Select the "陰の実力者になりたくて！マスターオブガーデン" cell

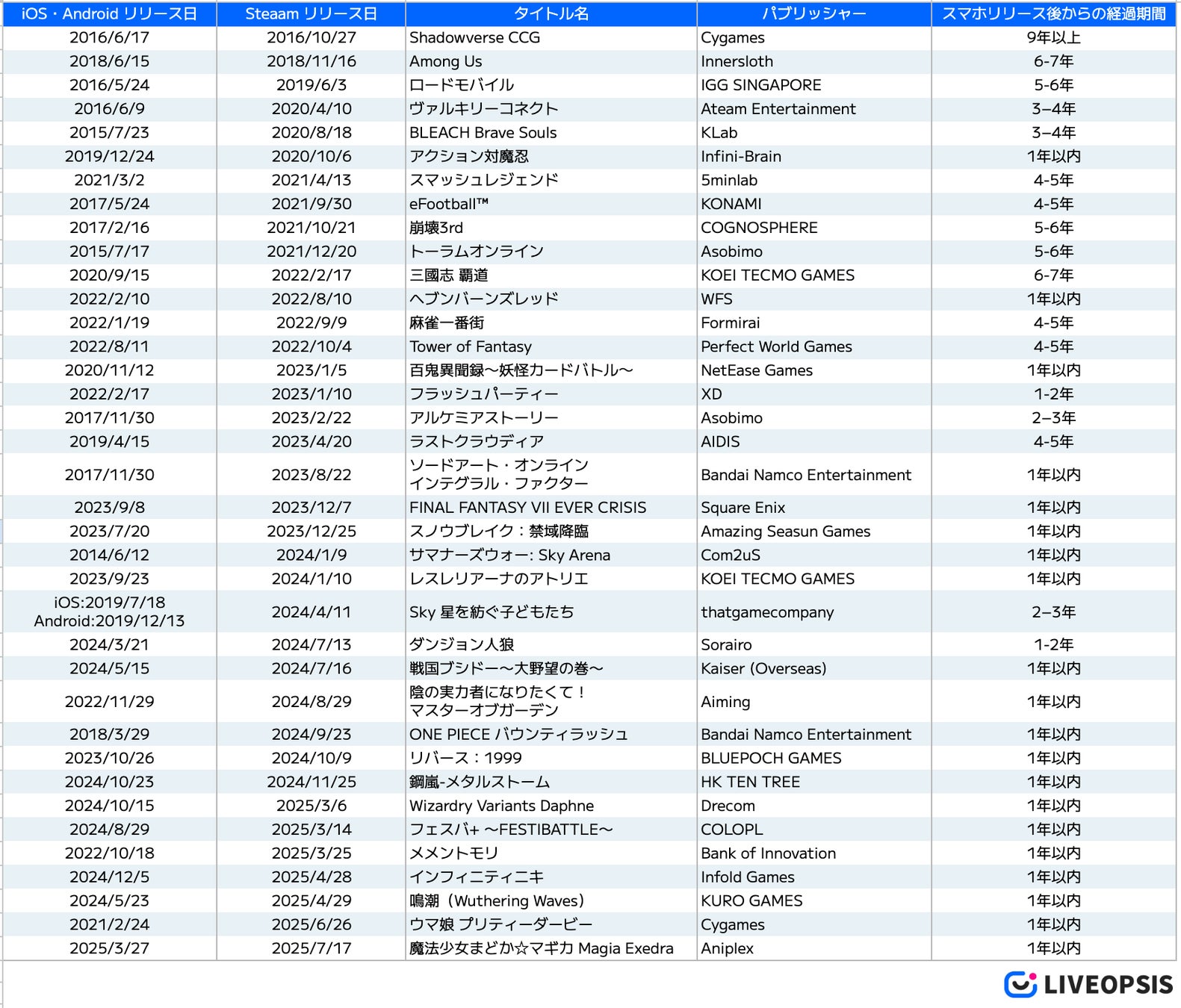(x=551, y=702)
